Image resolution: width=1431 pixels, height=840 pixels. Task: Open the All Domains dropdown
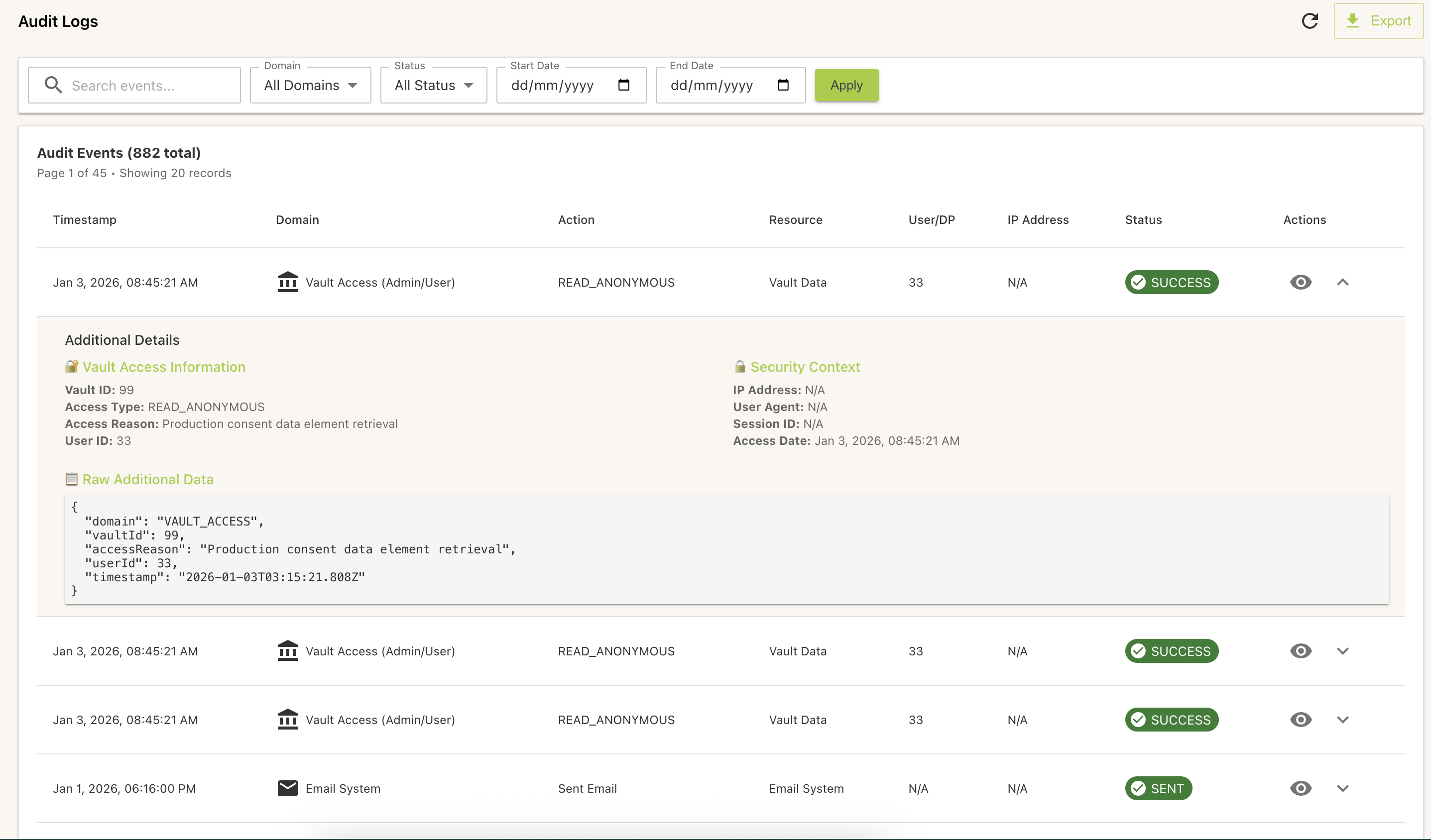coord(310,85)
